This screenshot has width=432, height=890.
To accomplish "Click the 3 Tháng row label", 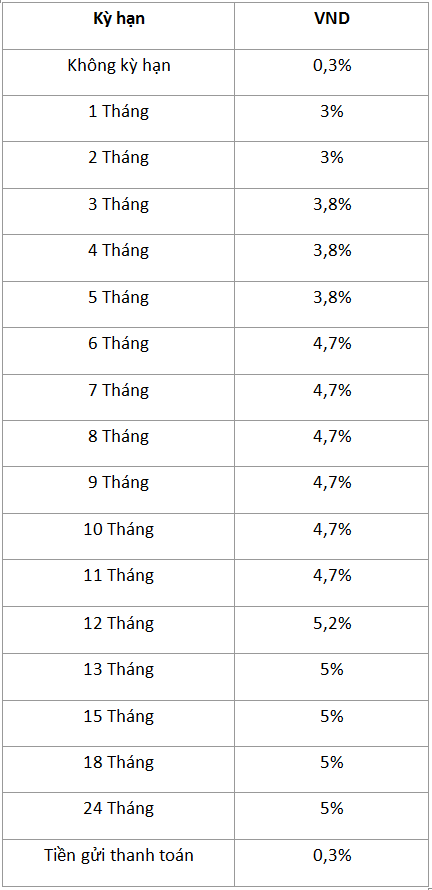I will 119,205.
